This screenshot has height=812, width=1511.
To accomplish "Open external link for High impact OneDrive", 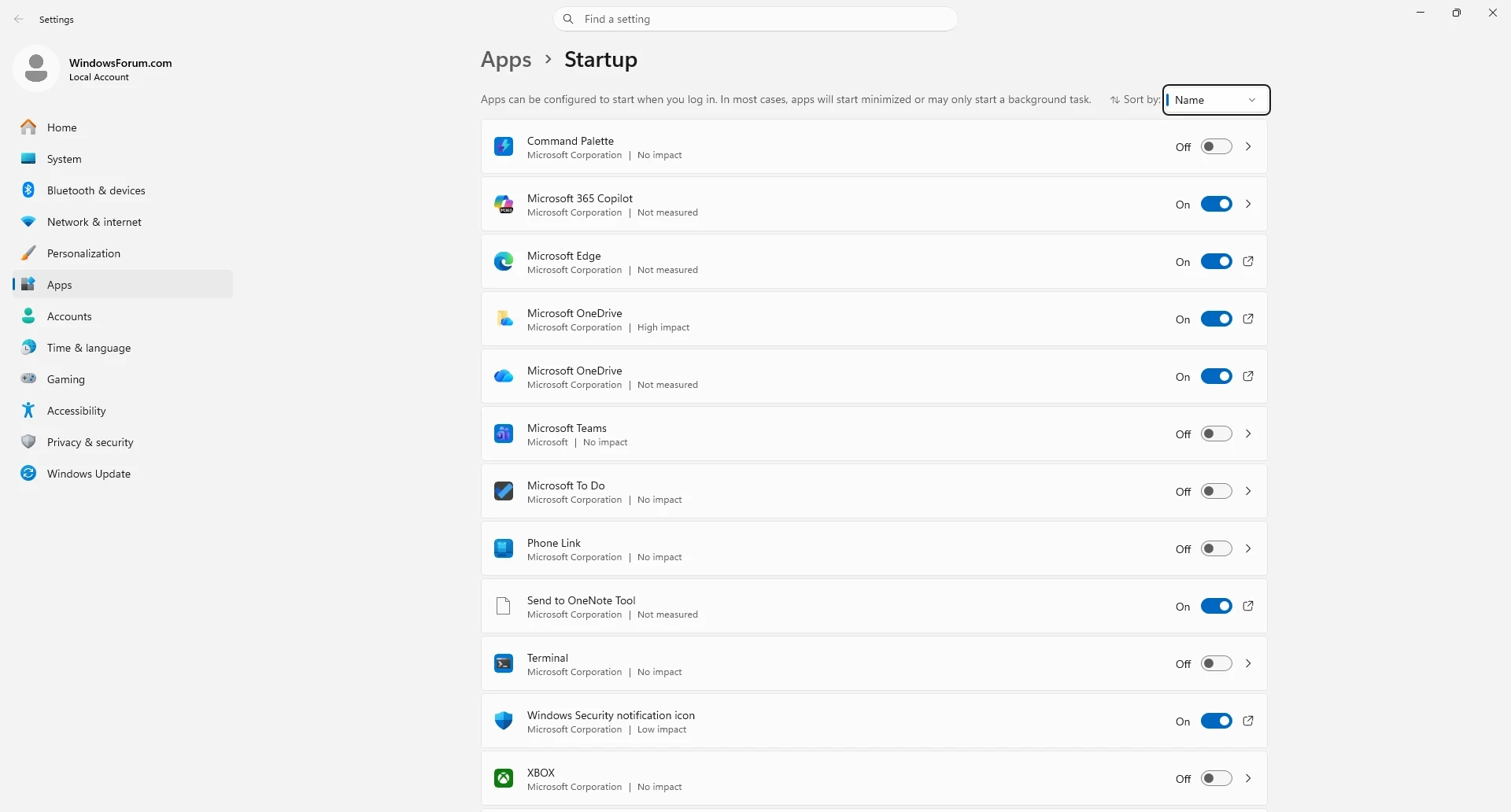I will pos(1248,319).
